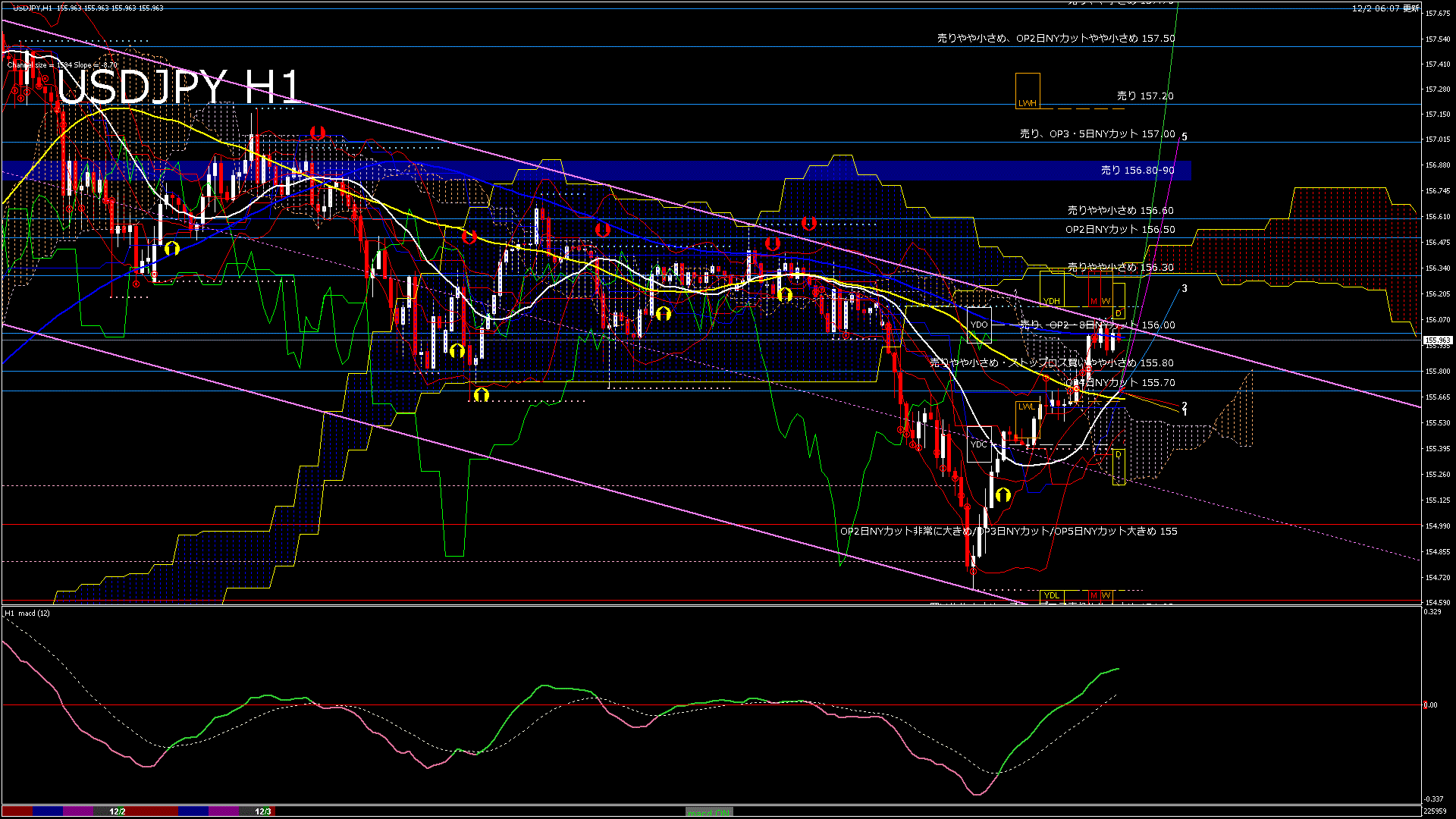
Task: Click the 12/2 date label on the timeline
Action: pos(117,811)
